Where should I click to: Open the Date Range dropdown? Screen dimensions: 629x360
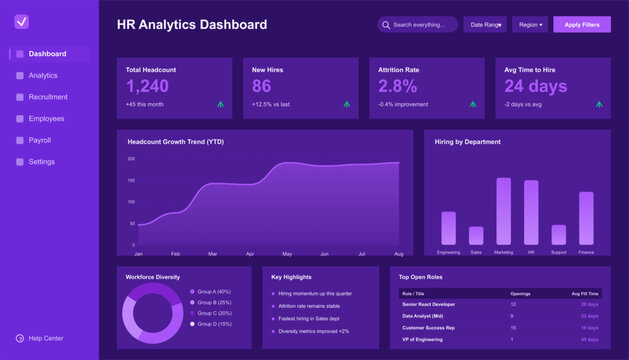(485, 24)
